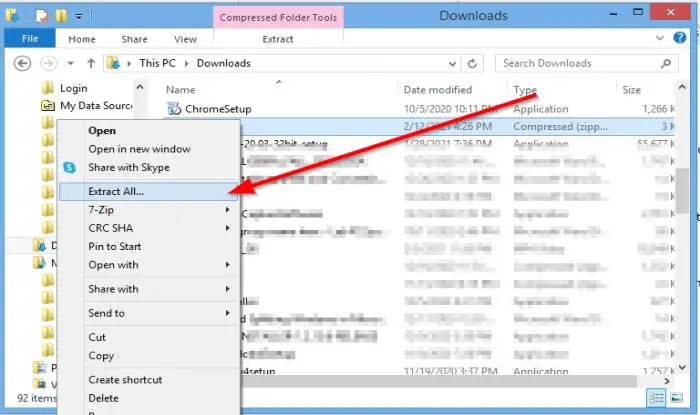Image resolution: width=700 pixels, height=415 pixels.
Task: Switch to Details view icon
Action: (656, 398)
